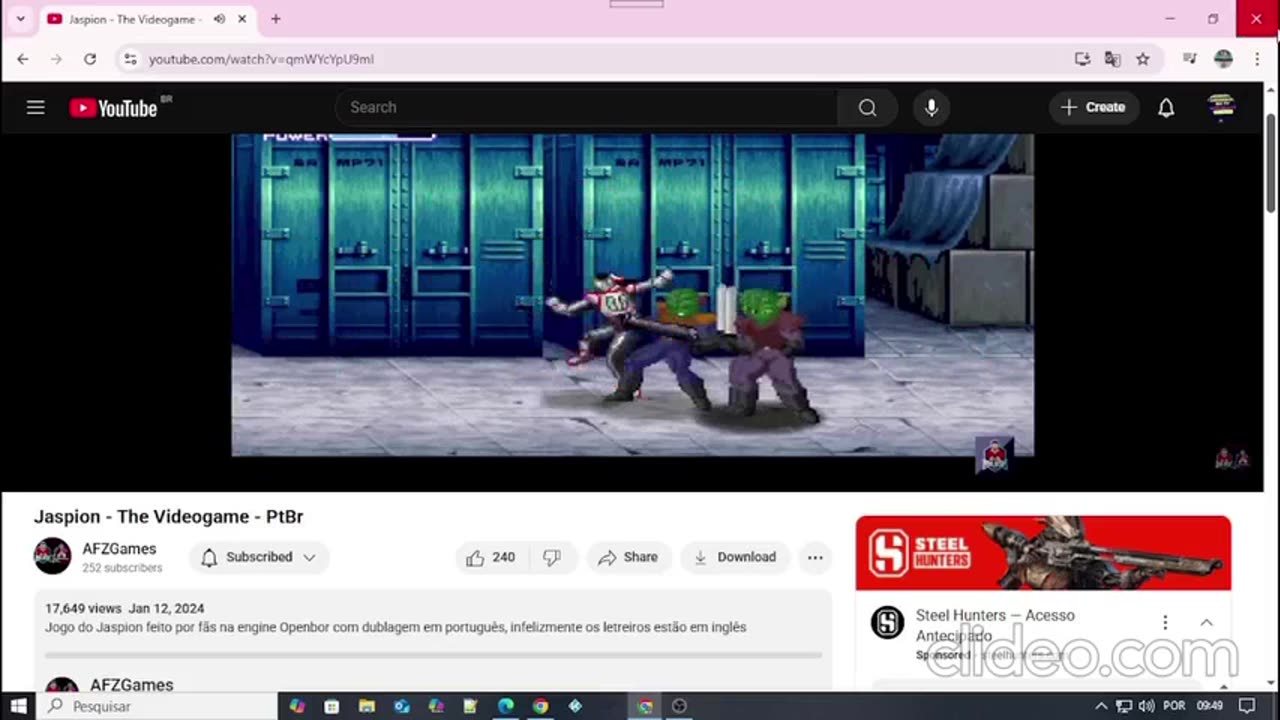
Task: Open the AFZGames channel name link
Action: click(x=119, y=549)
